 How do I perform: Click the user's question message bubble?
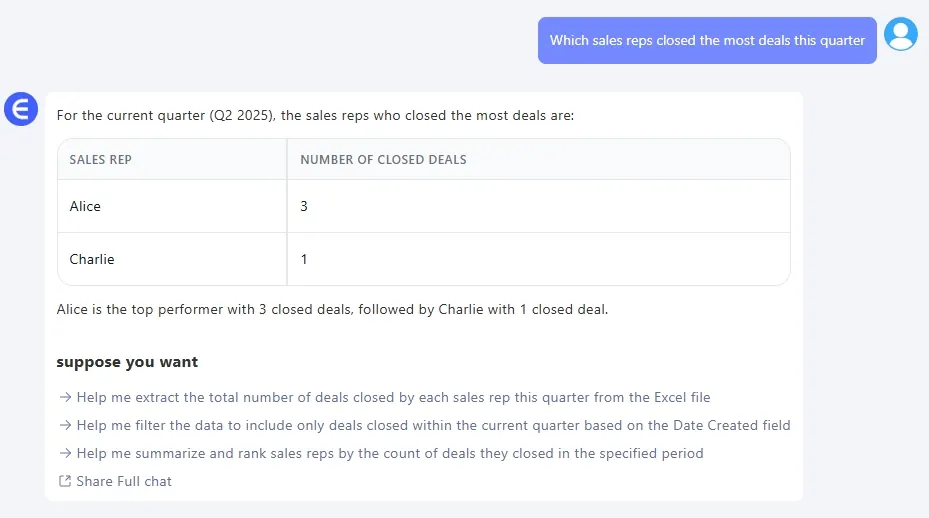707,41
